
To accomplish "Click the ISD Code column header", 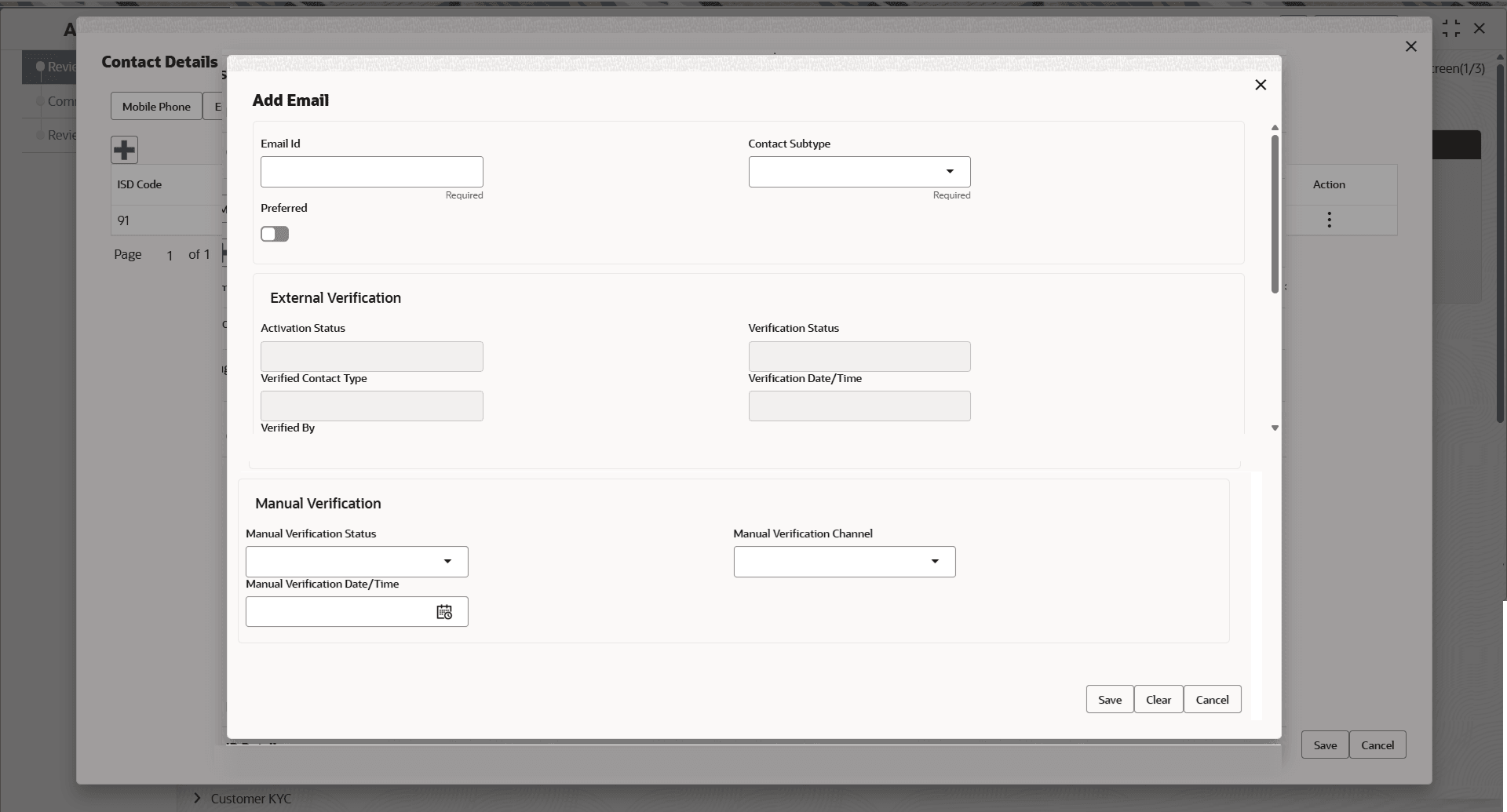I will [140, 184].
